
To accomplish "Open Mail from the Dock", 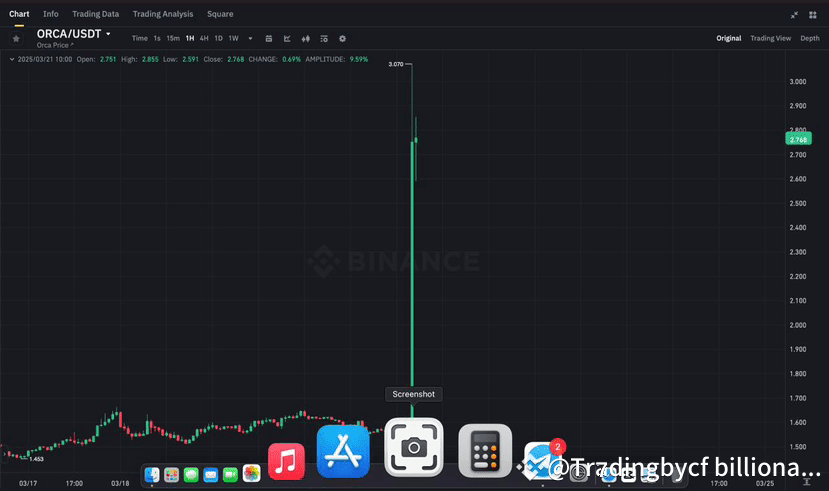I will pos(210,475).
